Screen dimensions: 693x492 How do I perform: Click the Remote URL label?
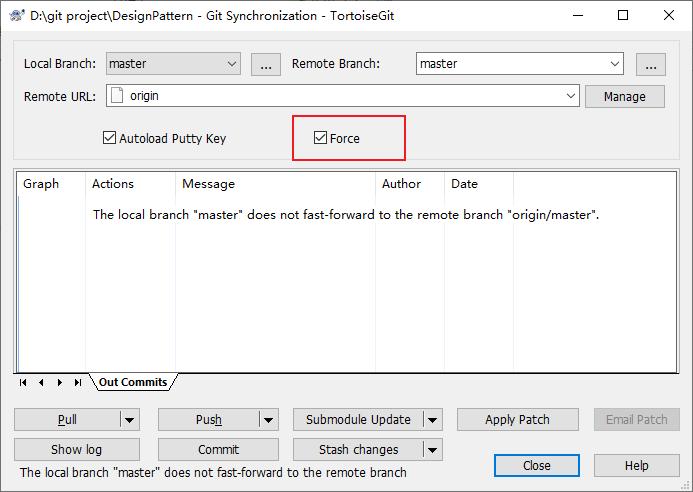tap(60, 96)
